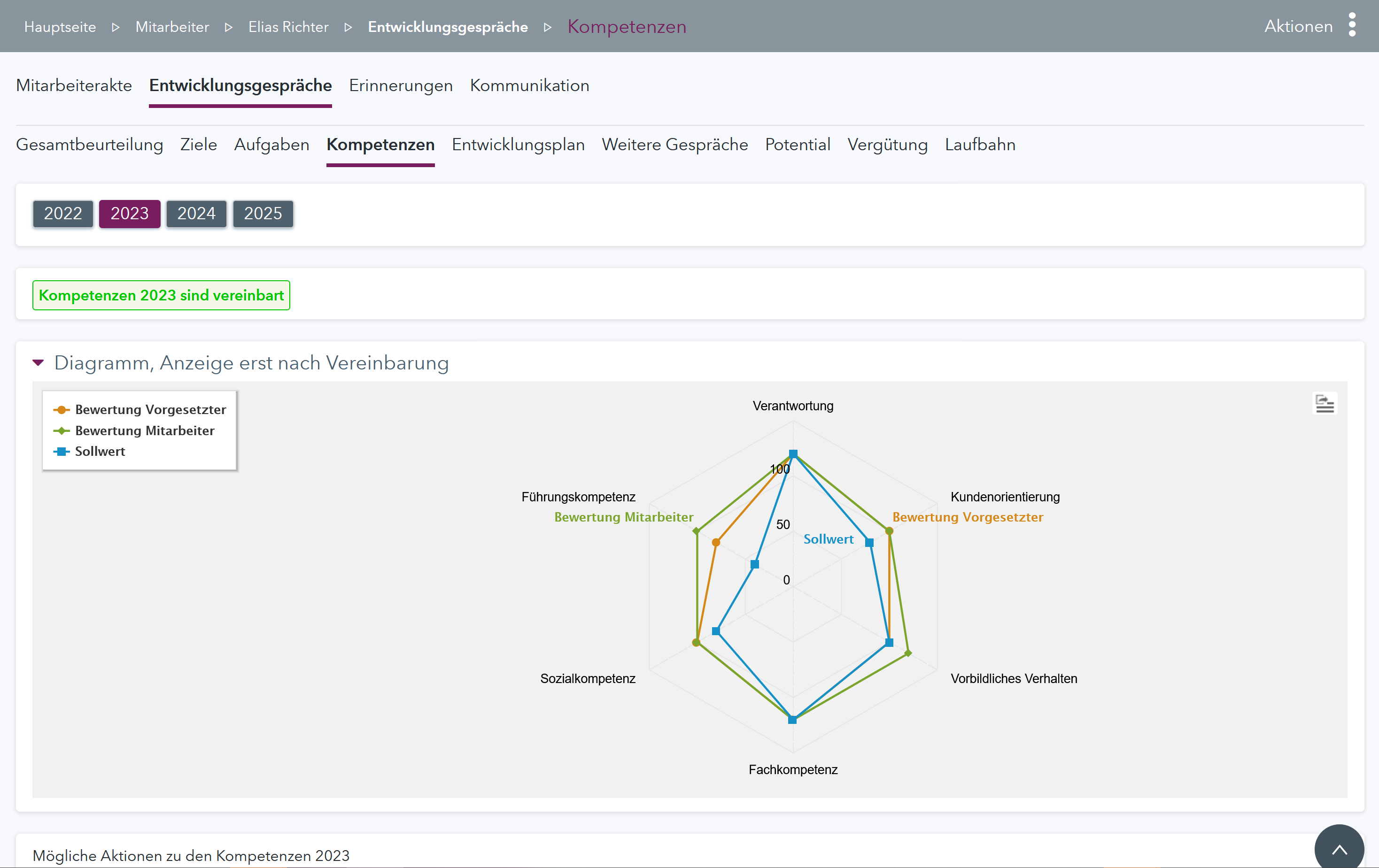1379x868 pixels.
Task: Open the Vergütung tab
Action: coord(887,144)
